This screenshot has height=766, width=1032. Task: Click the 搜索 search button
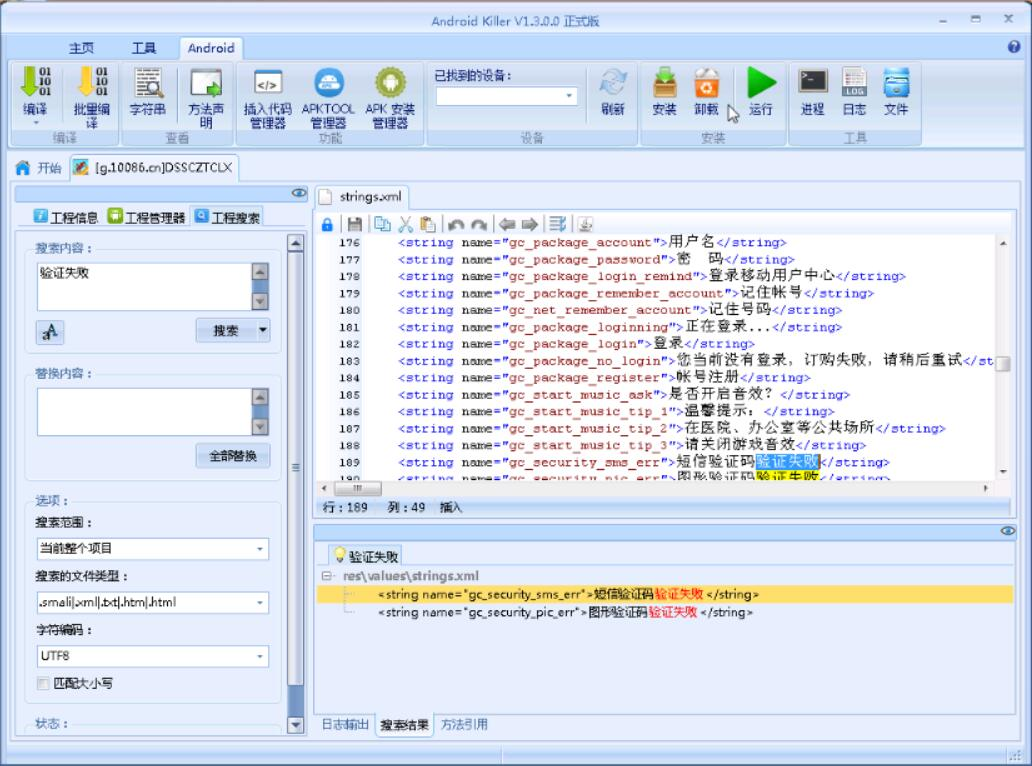[x=226, y=330]
